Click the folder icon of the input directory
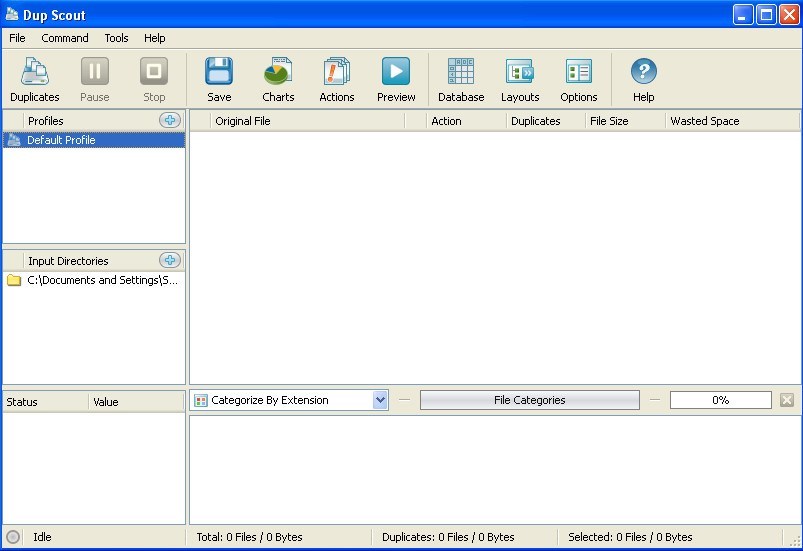 (14, 280)
